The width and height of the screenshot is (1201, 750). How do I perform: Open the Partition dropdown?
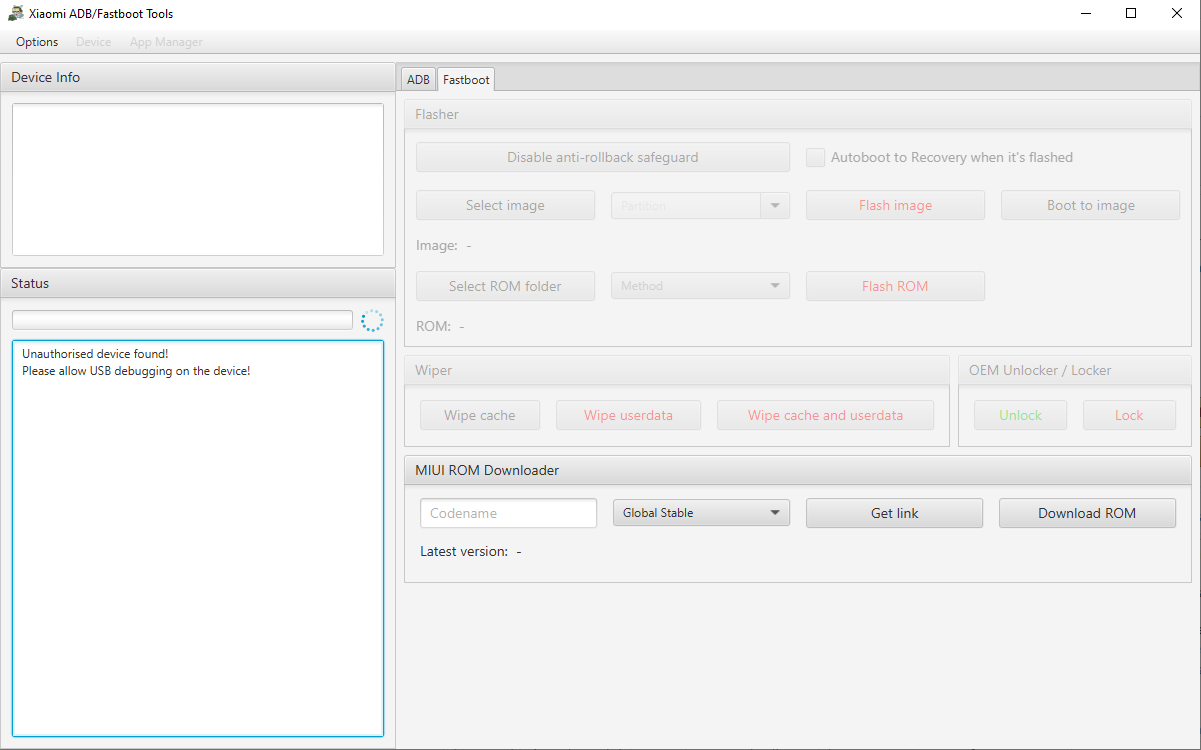tap(700, 205)
